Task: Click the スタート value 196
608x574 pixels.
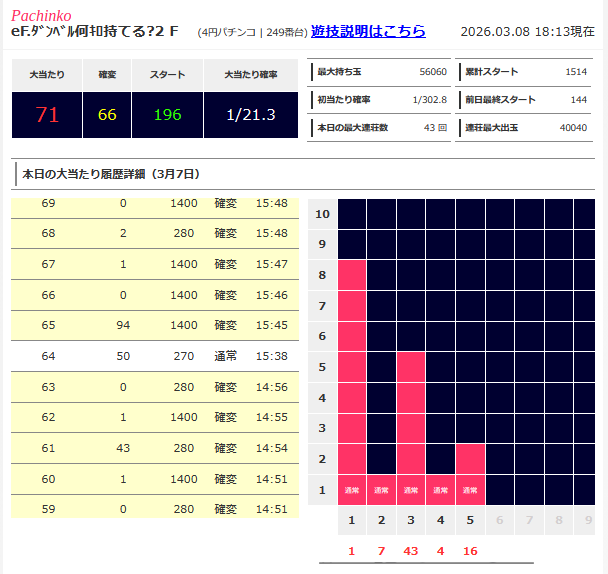Action: click(167, 114)
